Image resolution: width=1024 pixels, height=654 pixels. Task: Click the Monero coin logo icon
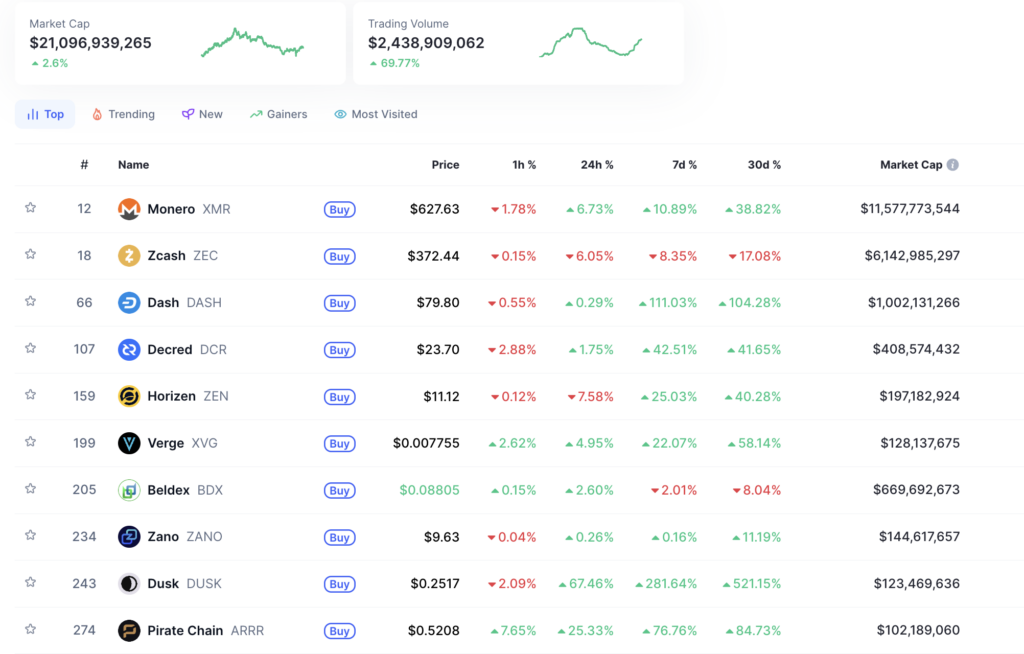129,209
